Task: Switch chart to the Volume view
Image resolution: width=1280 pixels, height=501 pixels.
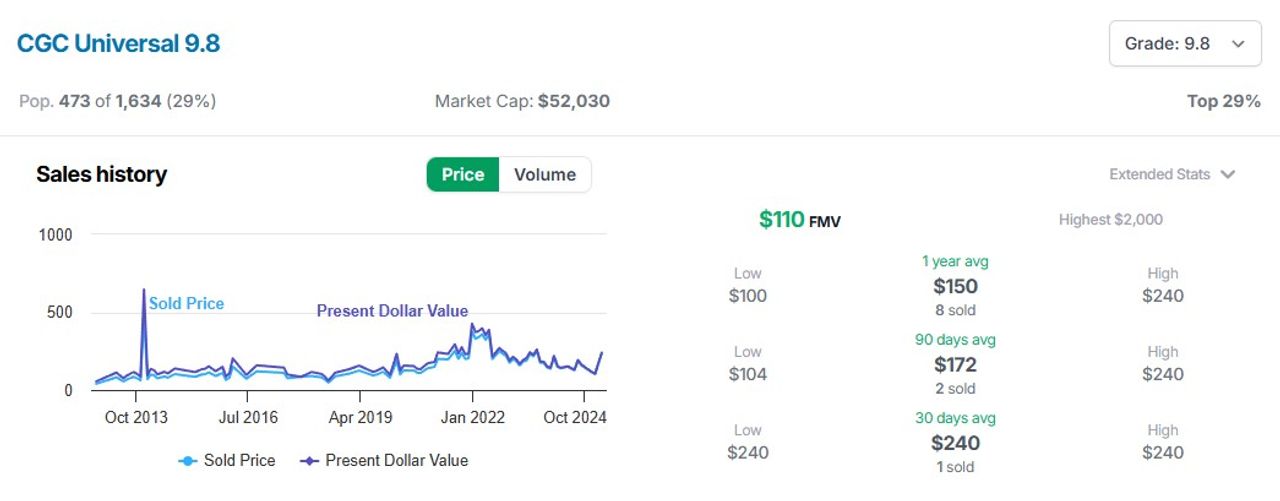Action: (x=545, y=174)
